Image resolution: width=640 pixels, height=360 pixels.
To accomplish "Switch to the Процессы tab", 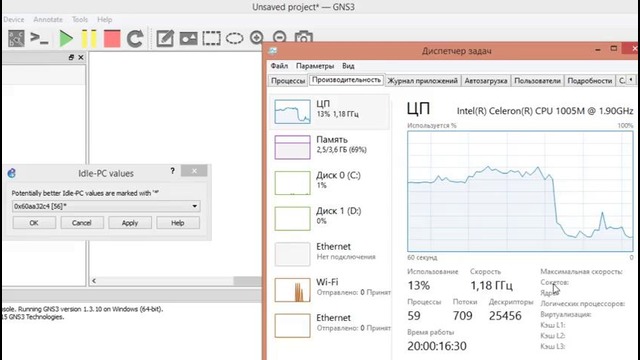I will (288, 81).
